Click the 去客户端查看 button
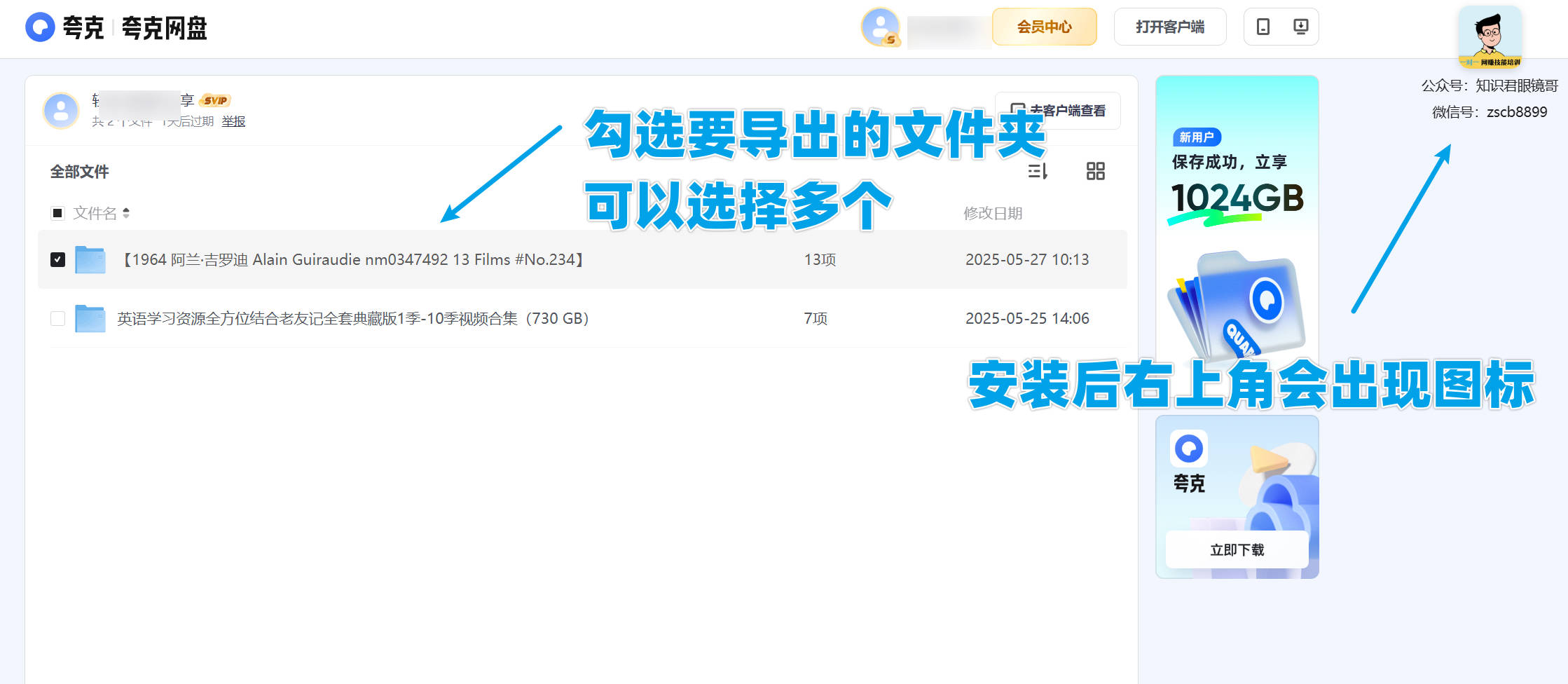The image size is (1568, 684). (x=1058, y=111)
